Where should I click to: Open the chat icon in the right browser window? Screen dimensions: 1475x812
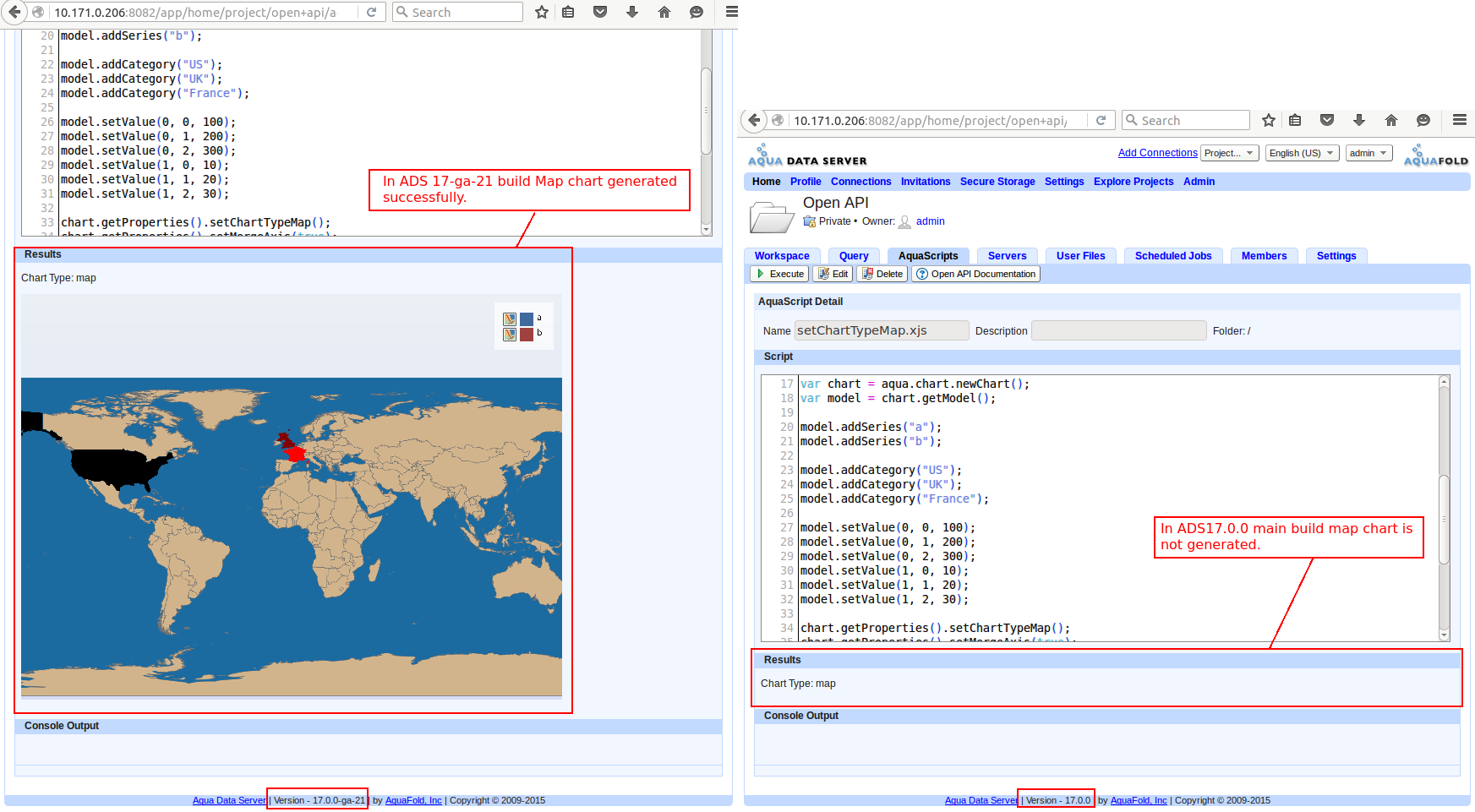(x=1423, y=120)
